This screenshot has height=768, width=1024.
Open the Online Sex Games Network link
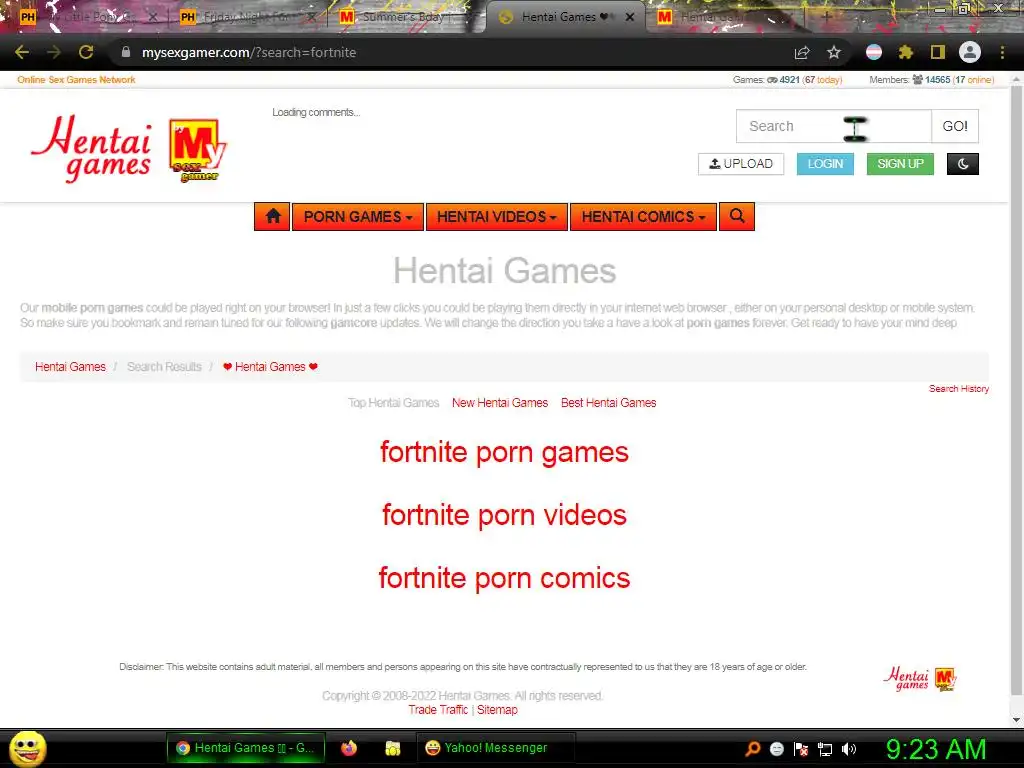(76, 80)
